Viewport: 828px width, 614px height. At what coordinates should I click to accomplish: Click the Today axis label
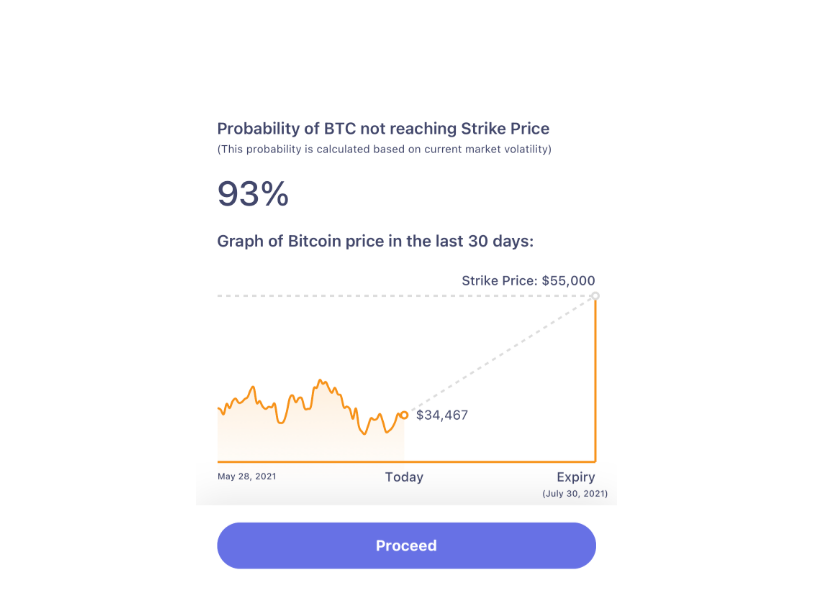[404, 477]
